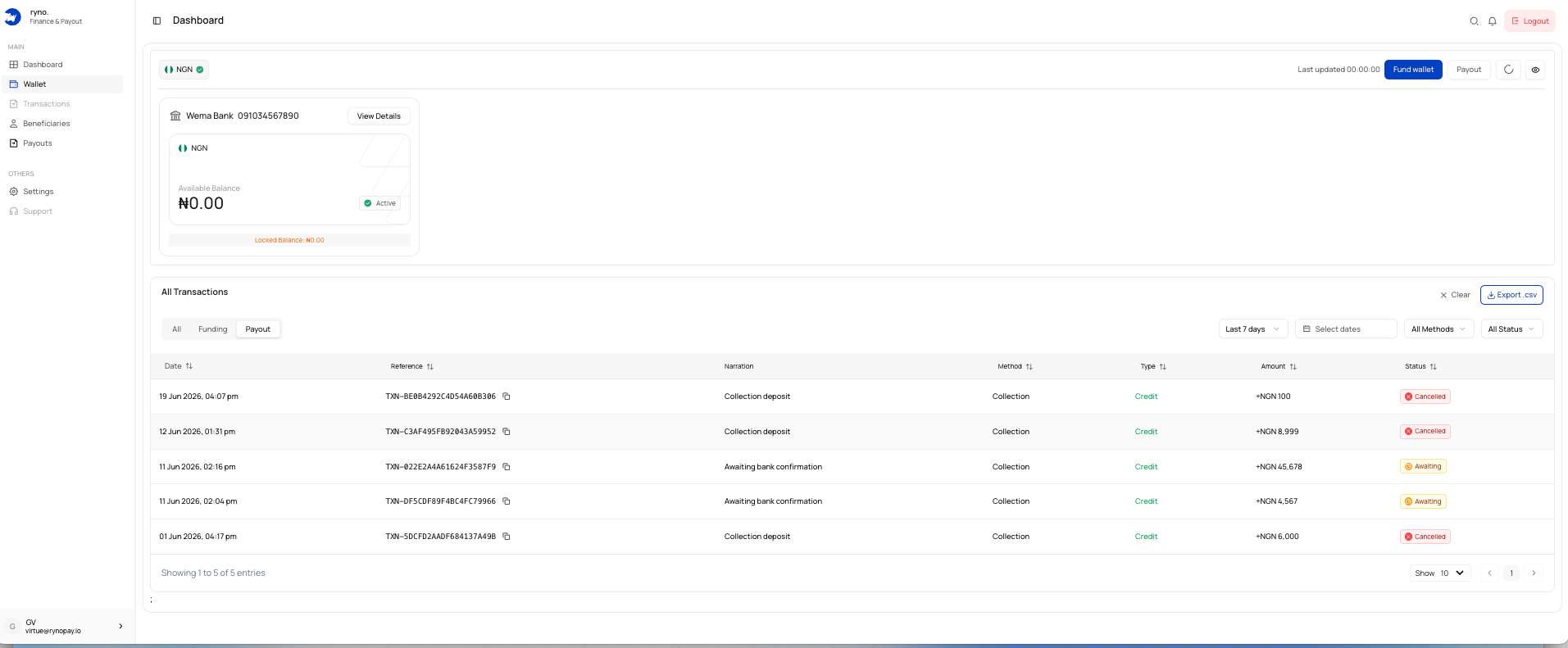Sort transactions by Date column
The image size is (1568, 648).
tap(179, 366)
